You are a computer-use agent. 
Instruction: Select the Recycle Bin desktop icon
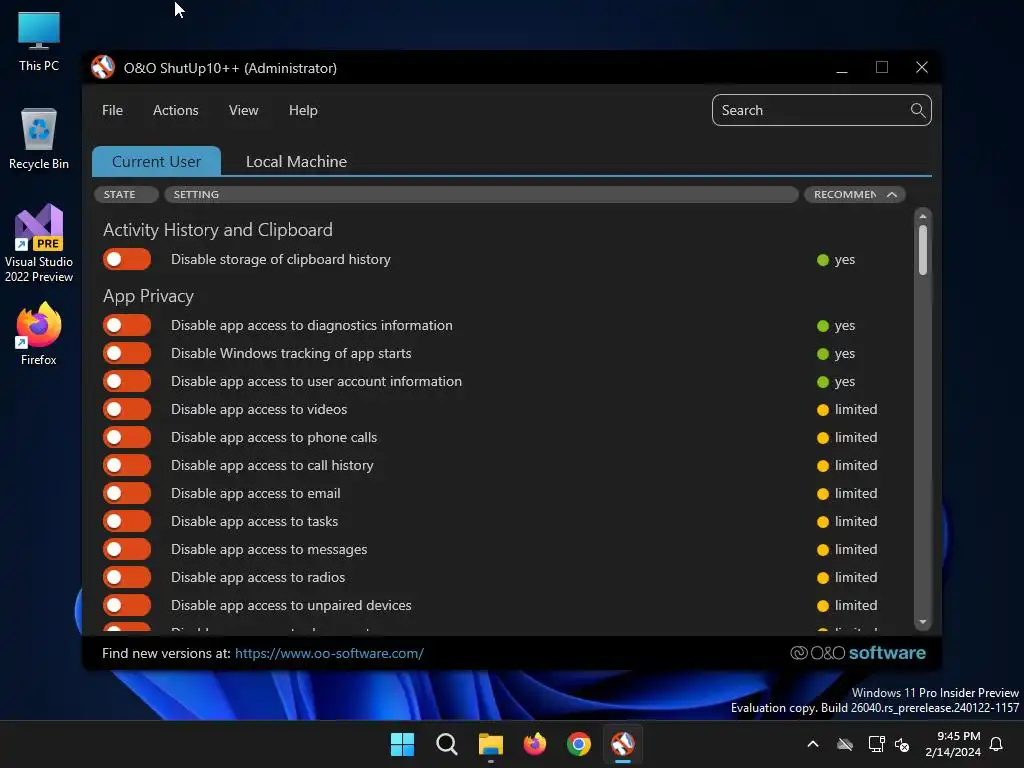tap(39, 139)
